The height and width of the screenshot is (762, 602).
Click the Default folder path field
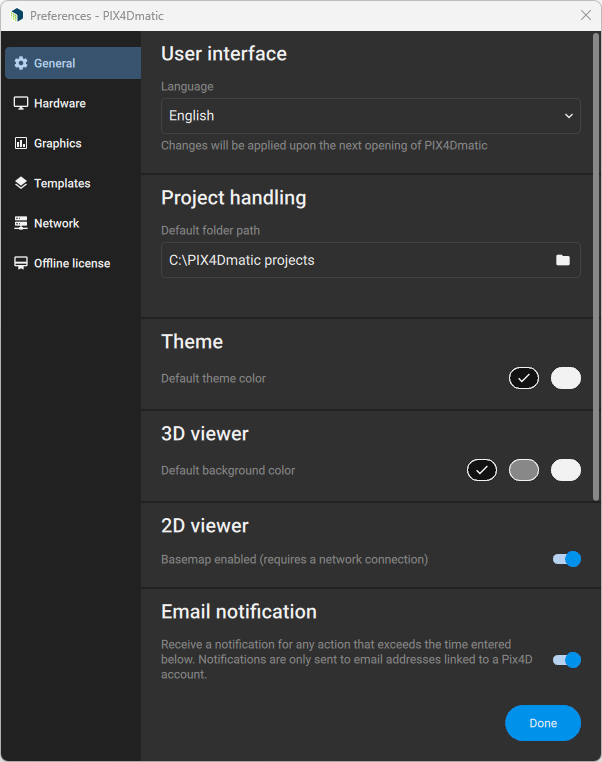point(371,260)
